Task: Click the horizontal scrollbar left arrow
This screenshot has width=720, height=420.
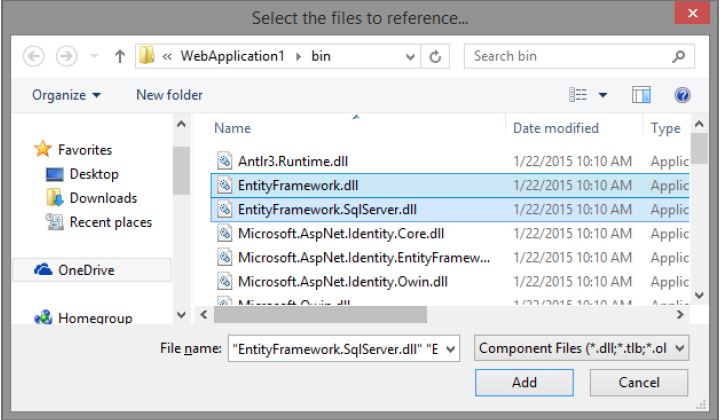Action: [204, 315]
